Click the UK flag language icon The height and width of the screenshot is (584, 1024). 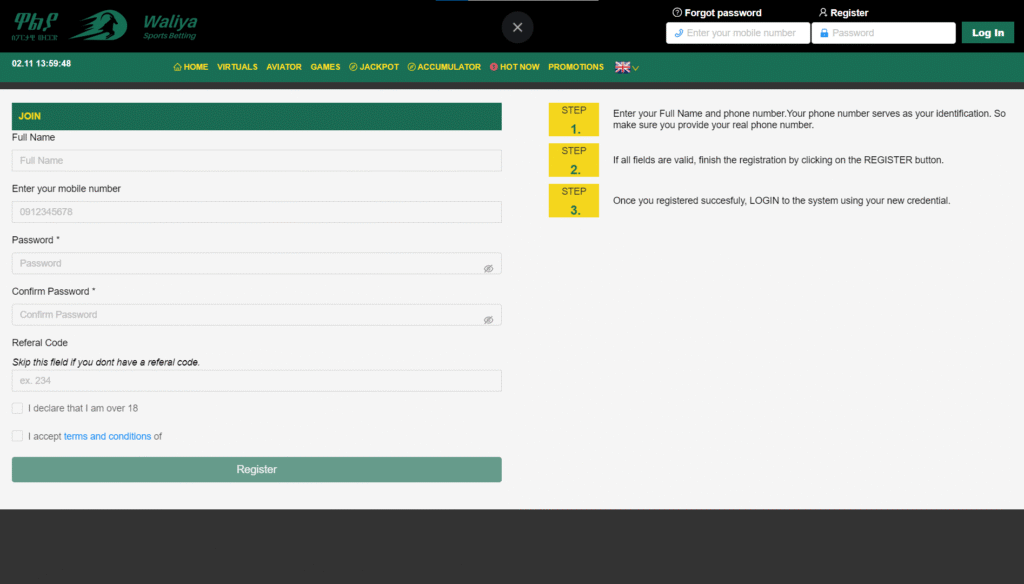622,67
